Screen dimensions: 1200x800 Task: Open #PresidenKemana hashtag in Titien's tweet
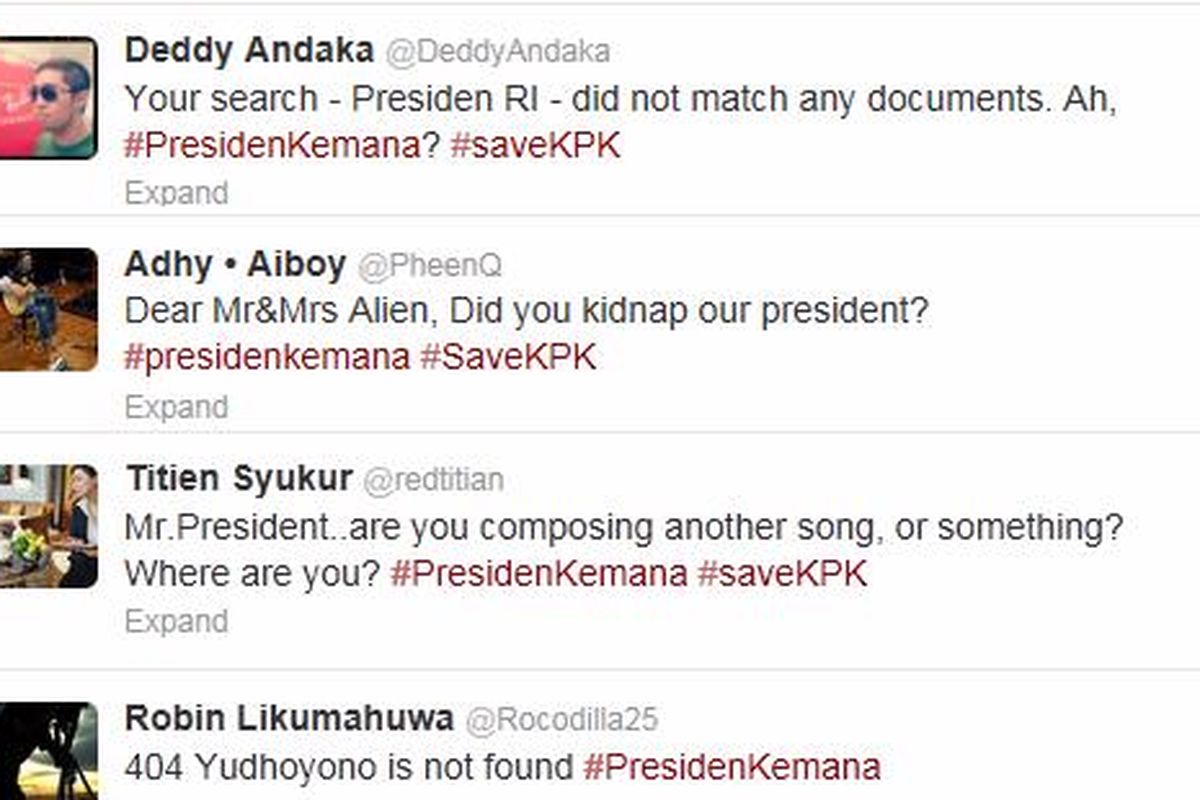(538, 574)
